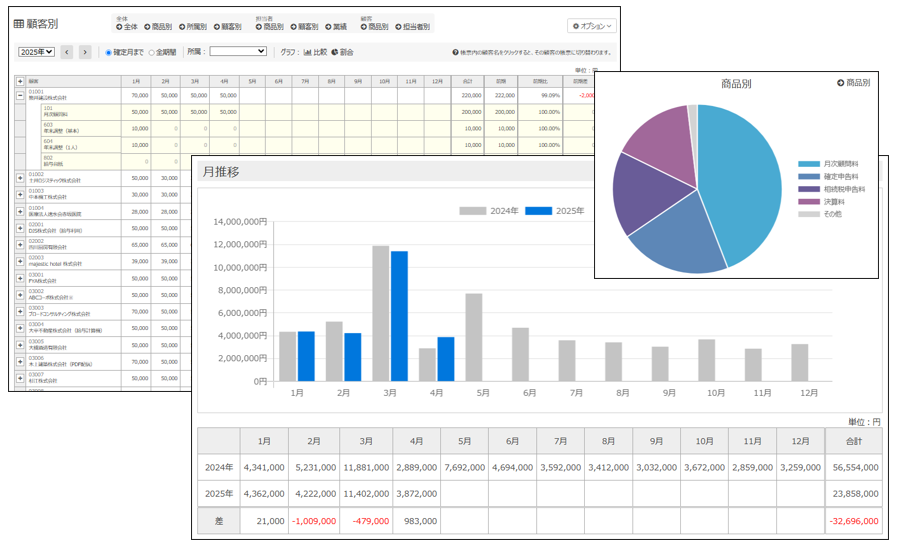Open the オプション button
Screen dimensions: 898x549
click(592, 26)
